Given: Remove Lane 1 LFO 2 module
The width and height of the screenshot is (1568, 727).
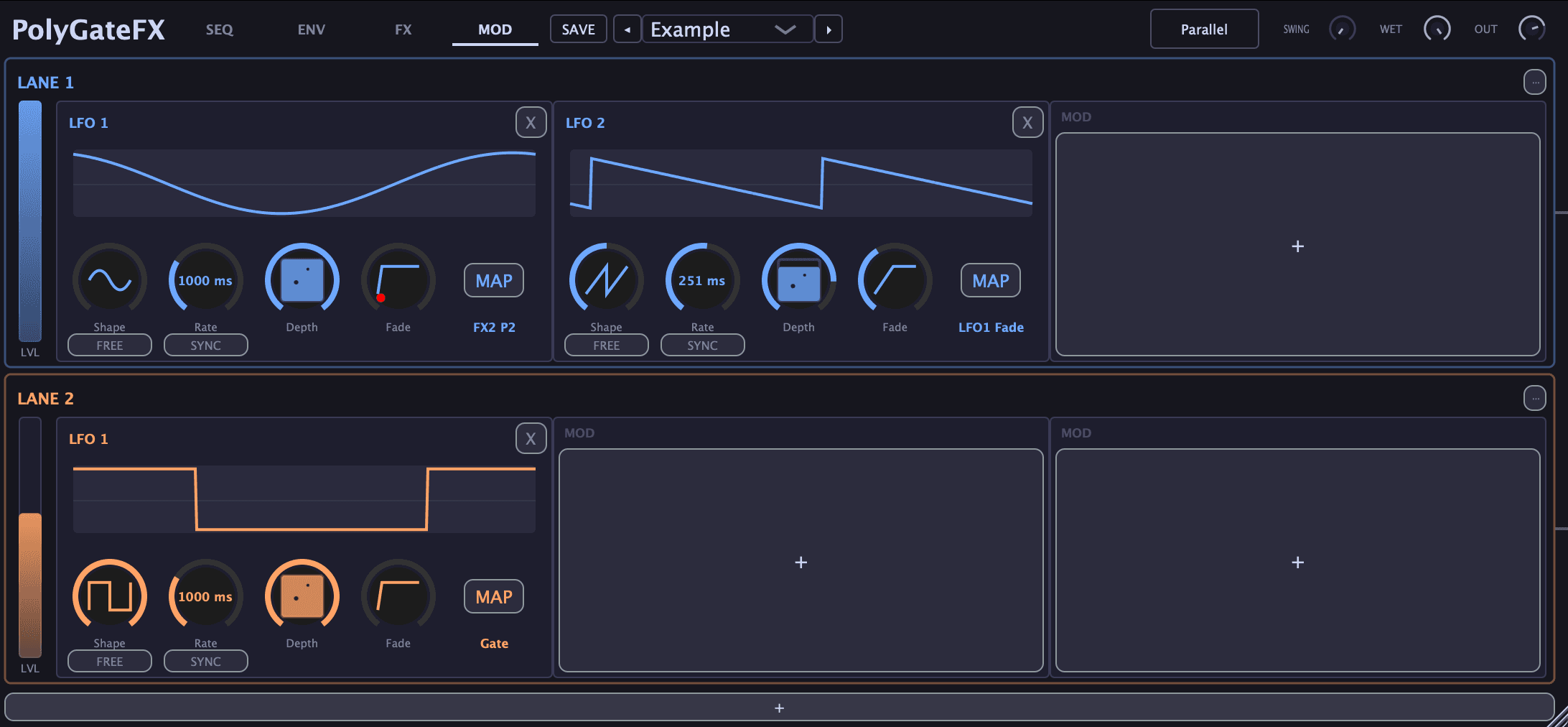Looking at the screenshot, I should tap(1027, 123).
